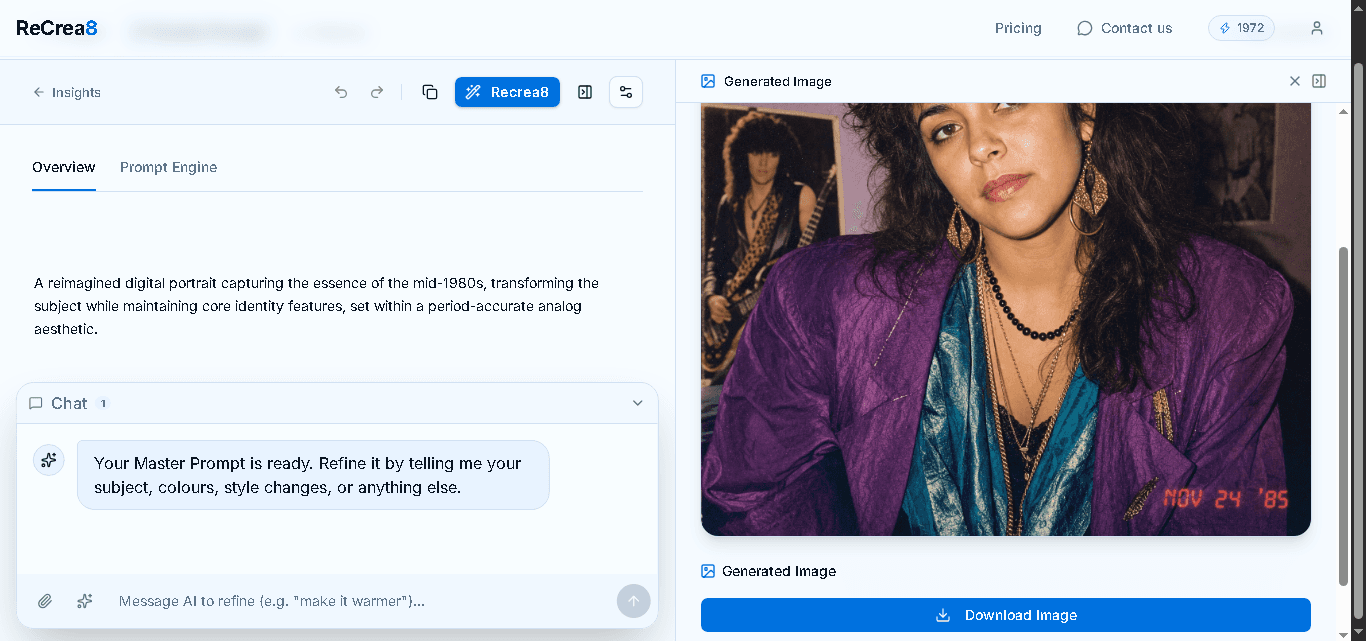The width and height of the screenshot is (1366, 641).
Task: Click the AI sparkle avatar beside the chat reply
Action: click(x=49, y=460)
